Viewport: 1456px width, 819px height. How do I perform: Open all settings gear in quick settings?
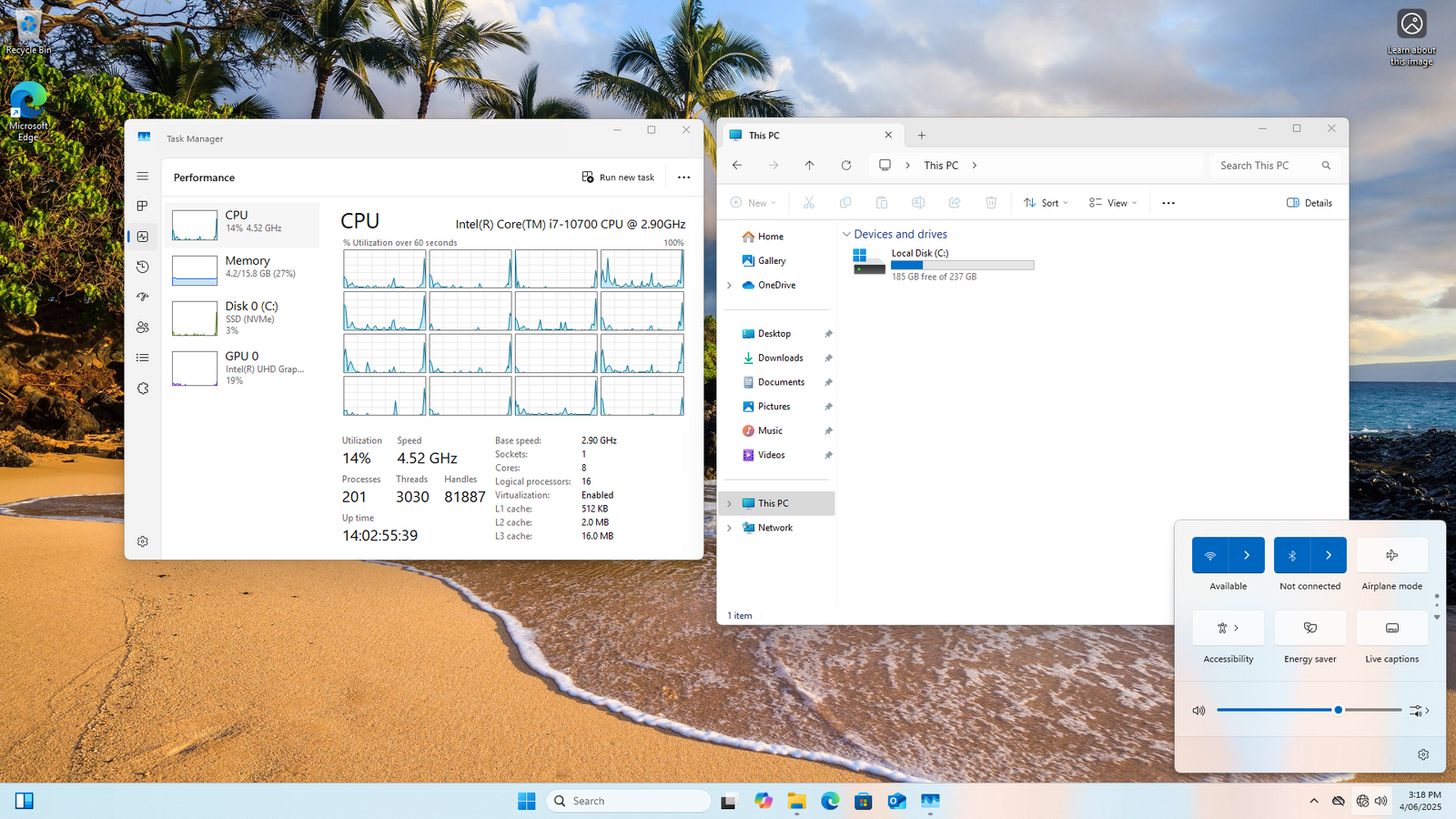[1423, 754]
